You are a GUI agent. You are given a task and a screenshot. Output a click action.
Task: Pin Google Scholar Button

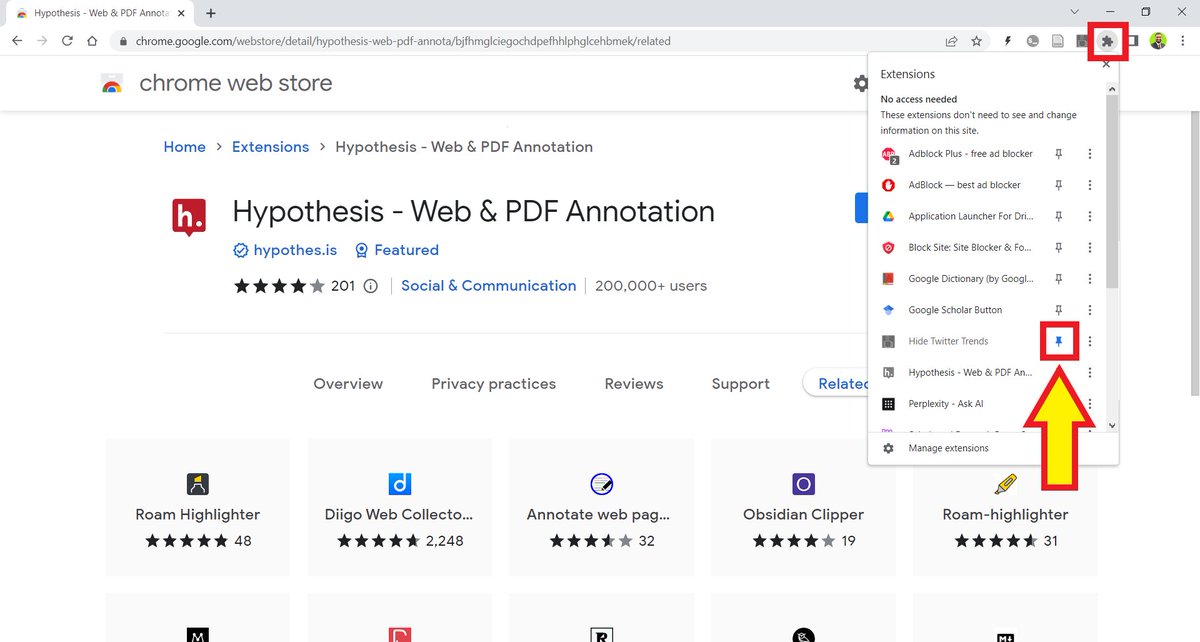1059,310
